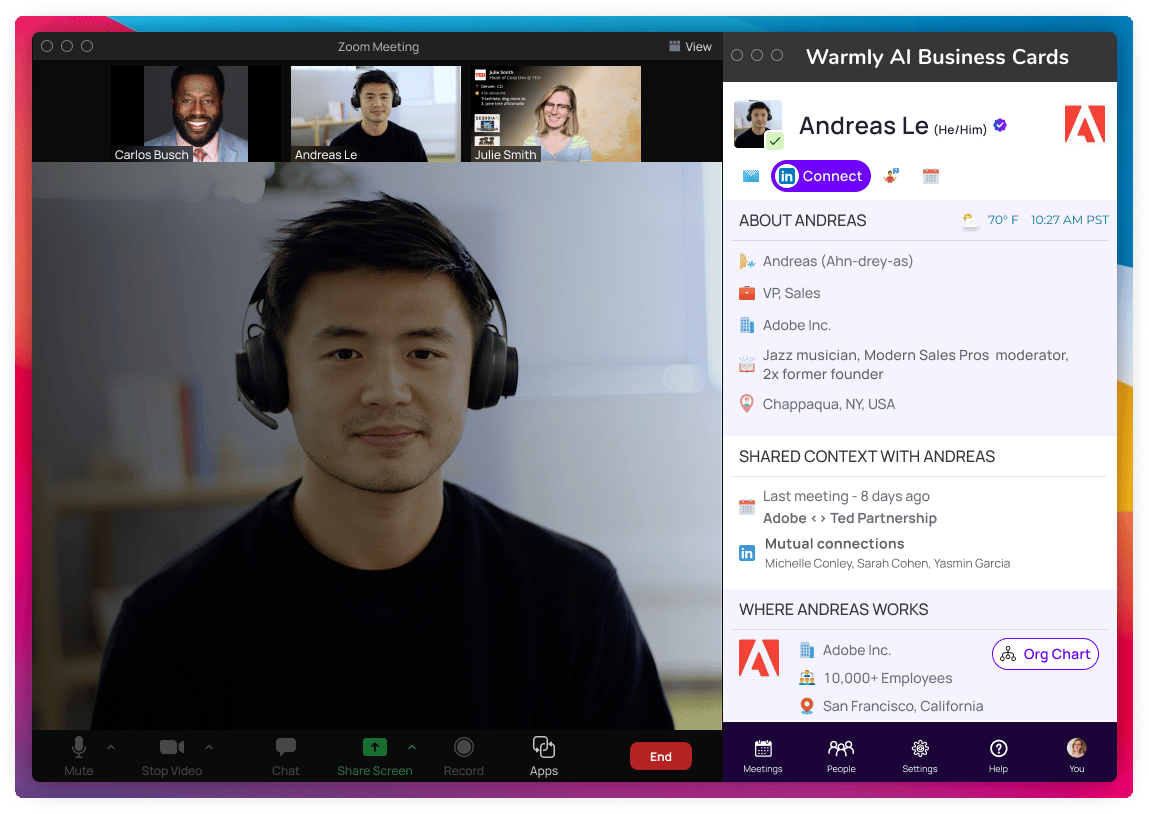
Task: Click the conversation starter person icon
Action: click(891, 176)
